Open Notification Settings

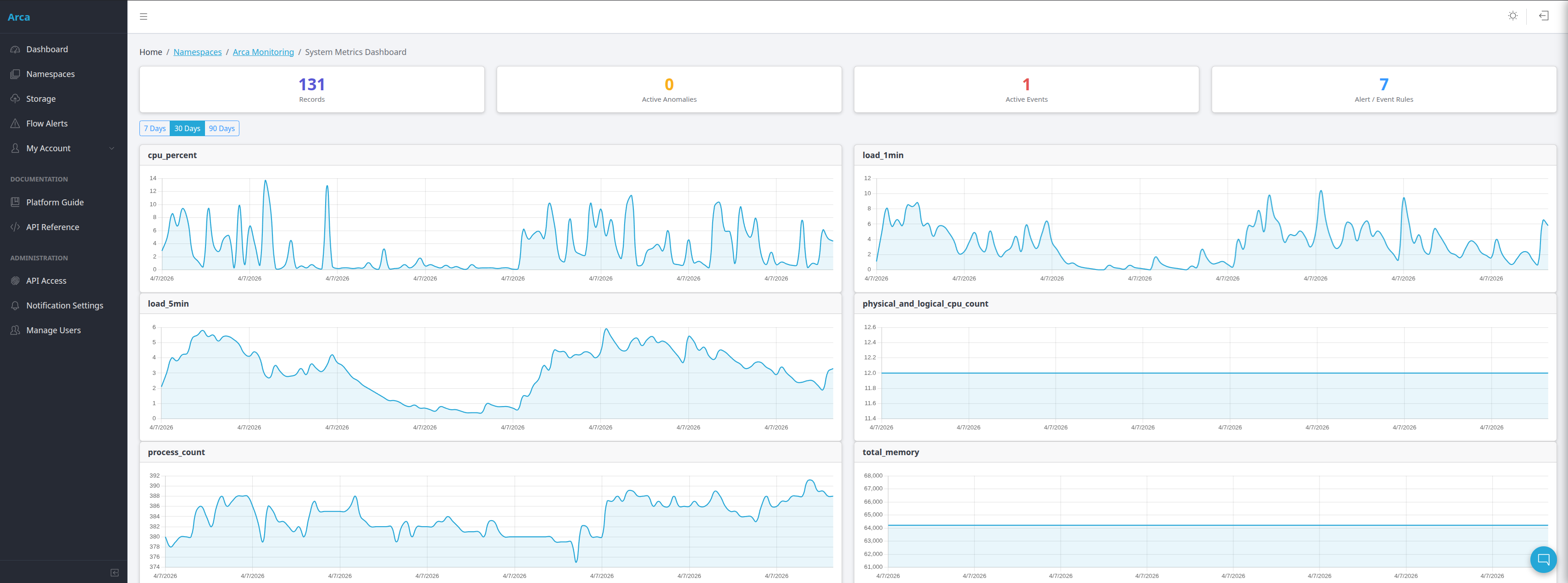65,305
